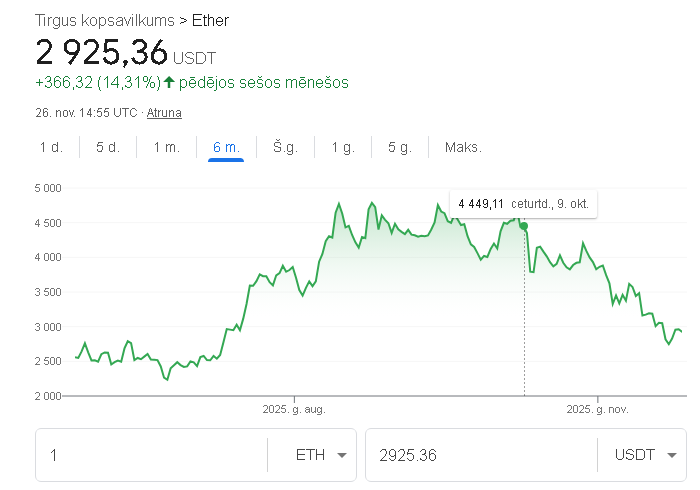This screenshot has width=700, height=490.
Task: Show the Maks. maximum range chart
Action: (463, 147)
